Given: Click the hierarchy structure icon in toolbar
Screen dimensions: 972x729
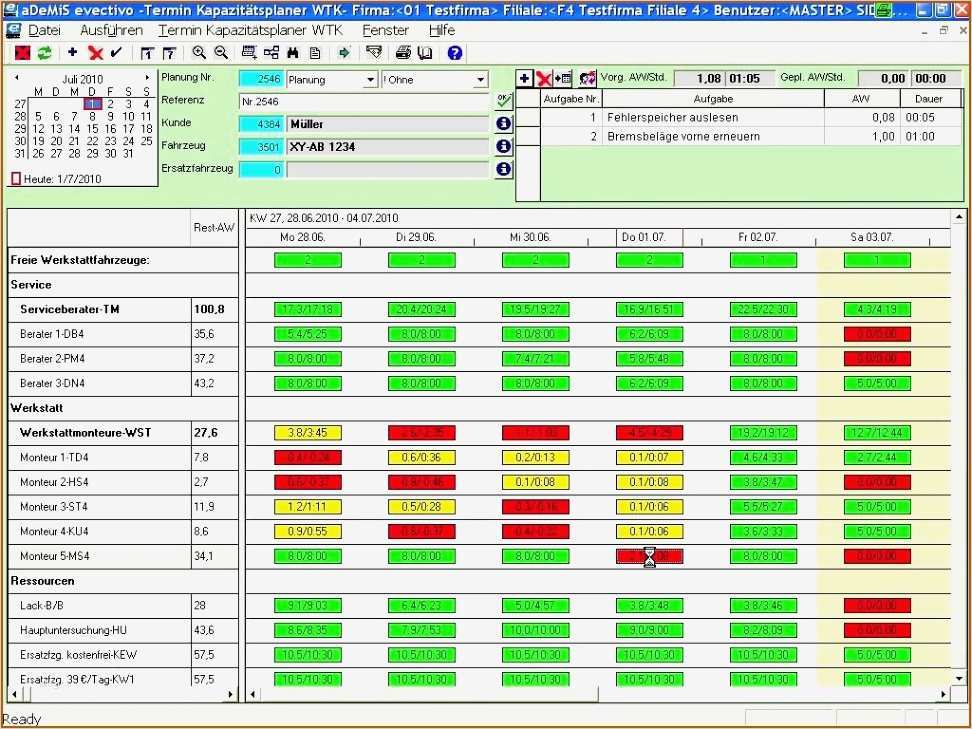Looking at the screenshot, I should point(272,53).
